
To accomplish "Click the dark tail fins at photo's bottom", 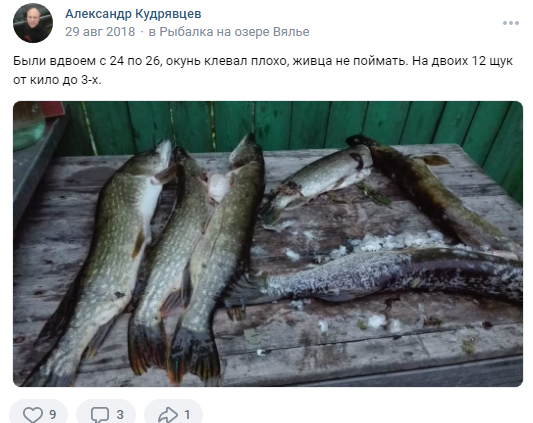I will click(175, 350).
